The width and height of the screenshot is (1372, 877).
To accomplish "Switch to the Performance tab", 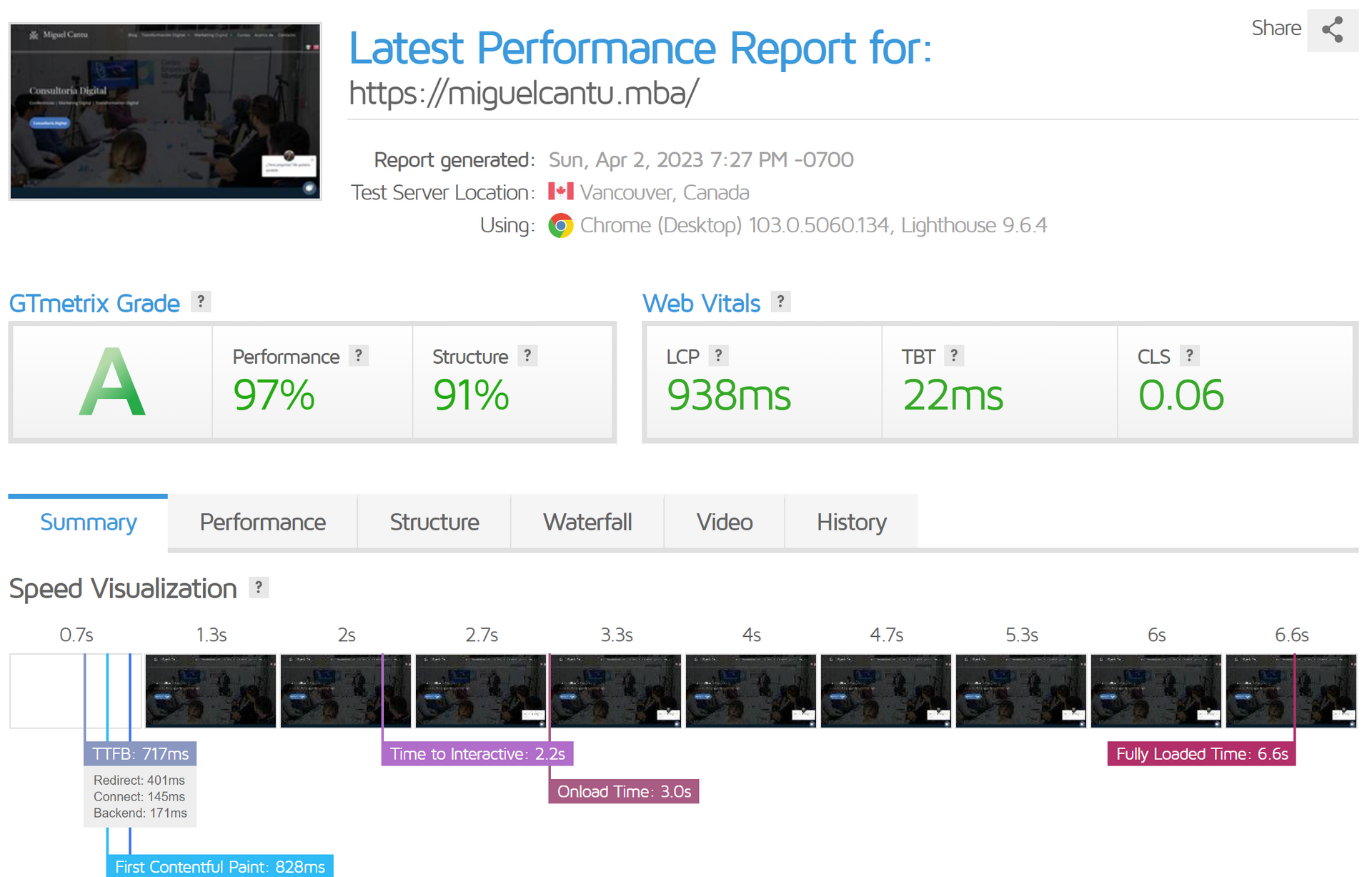I will (262, 522).
